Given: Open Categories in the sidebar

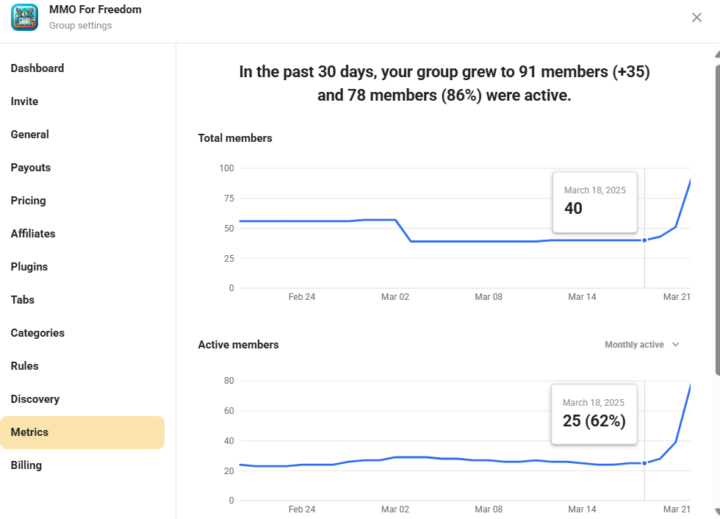Looking at the screenshot, I should pyautogui.click(x=38, y=333).
